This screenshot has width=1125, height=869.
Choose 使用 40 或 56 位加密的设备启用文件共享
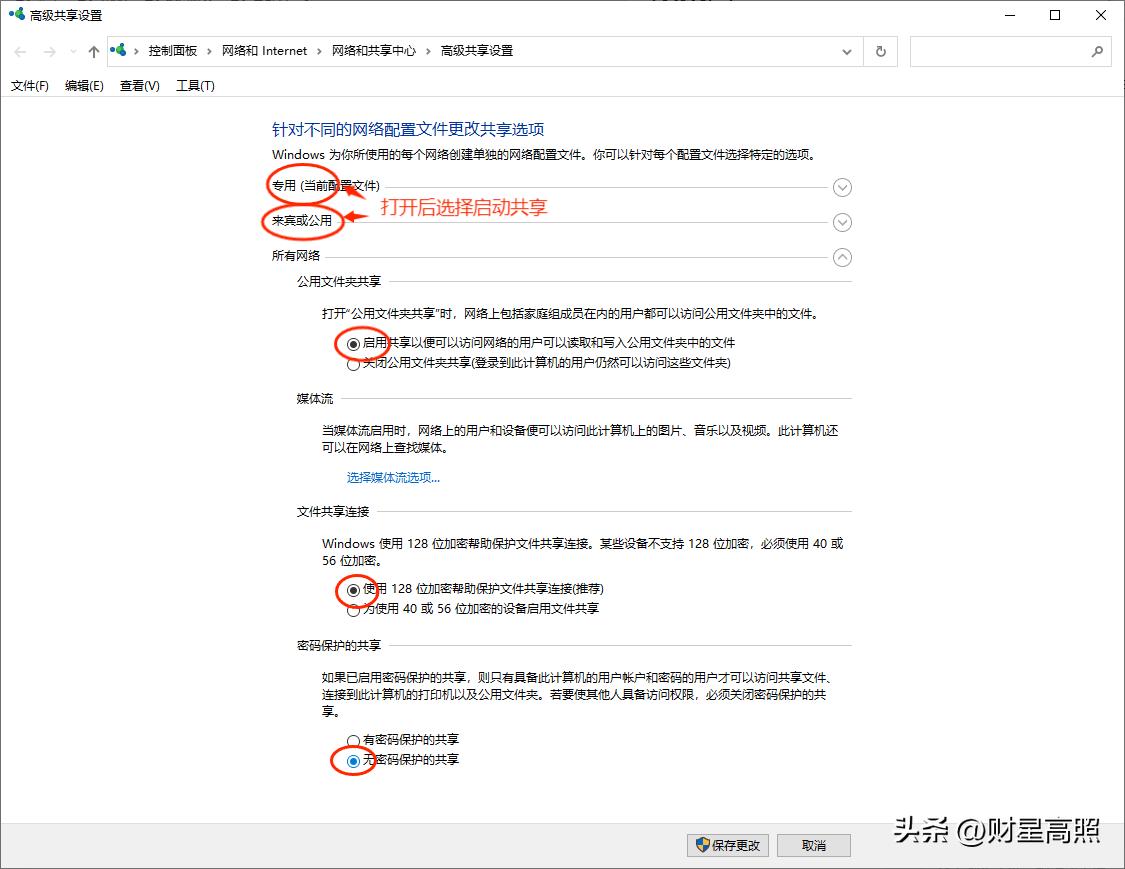pos(353,609)
